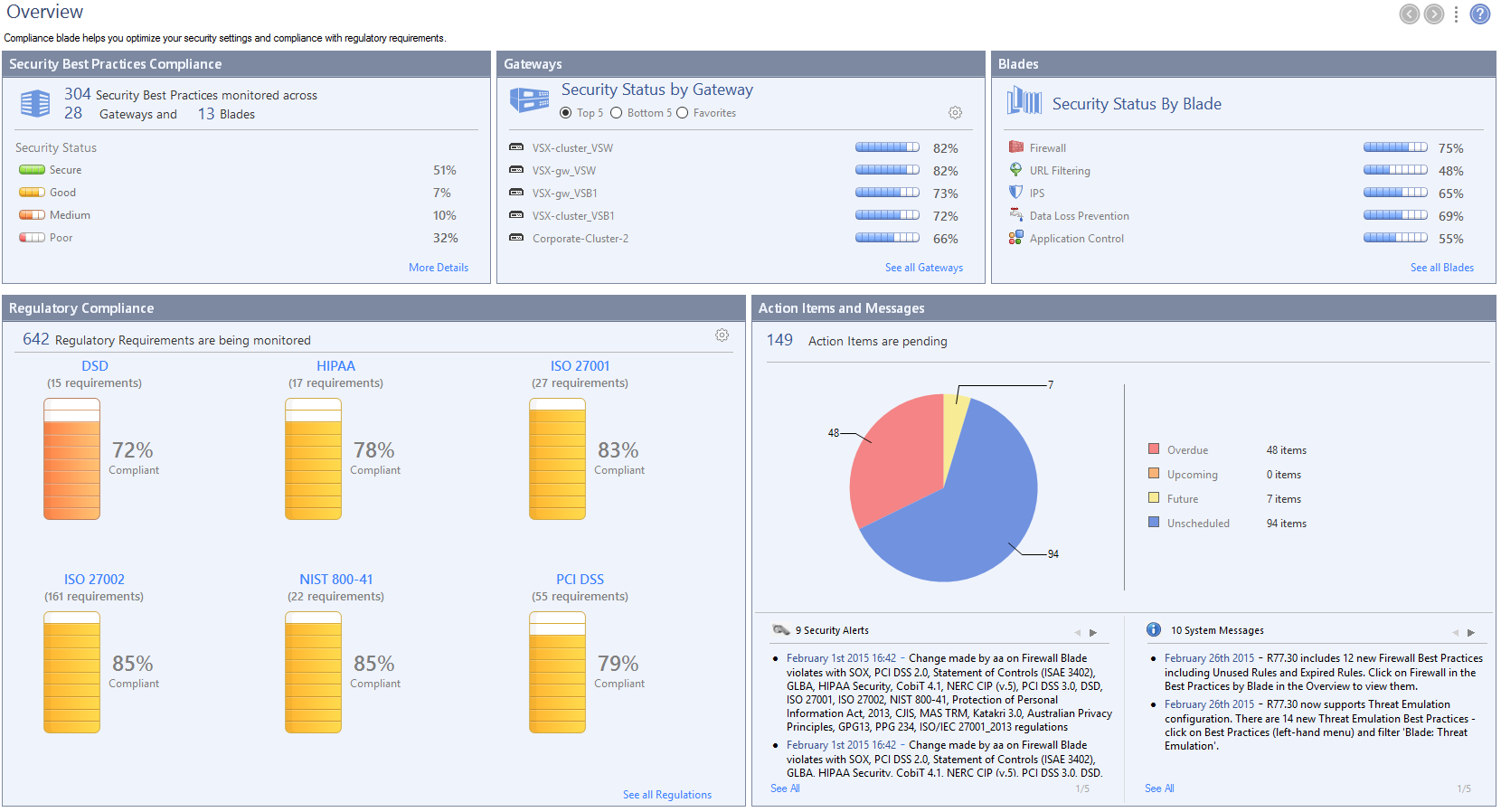Click the Firewall blade icon
Screen dimensions: 1501x812
1016,146
